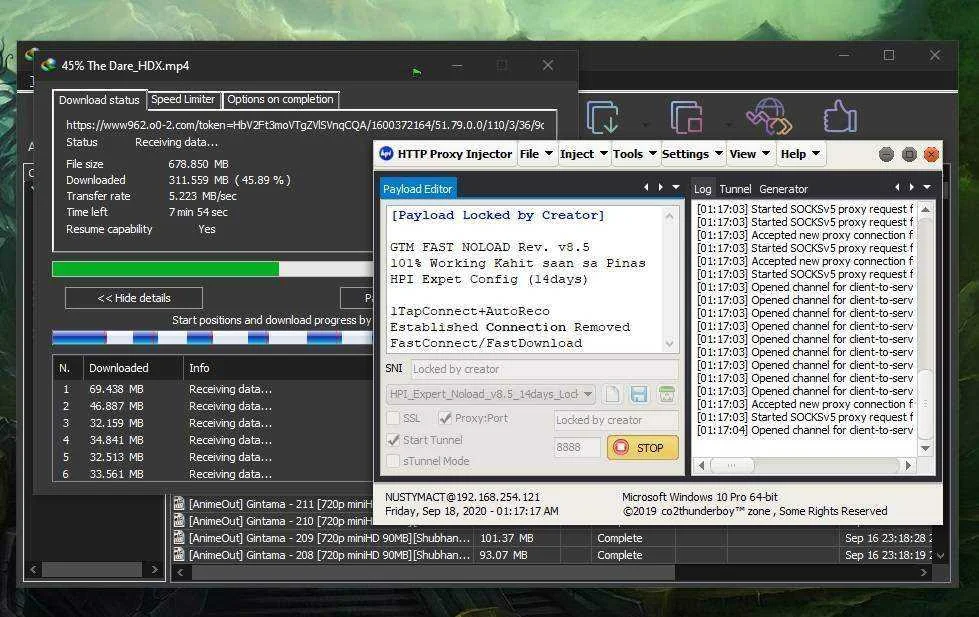Open the Tools dropdown menu
The height and width of the screenshot is (617, 979).
point(634,154)
